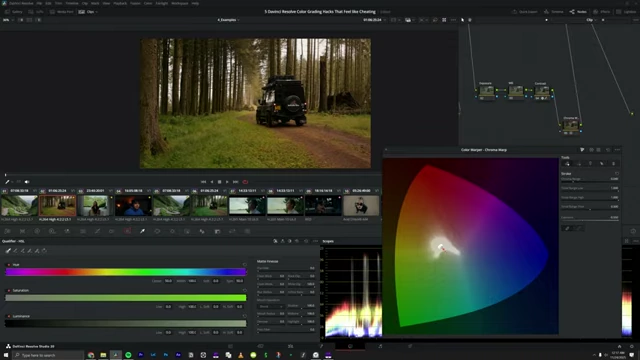The image size is (640, 360).
Task: Open the node graph Clip mode dropdown
Action: (591, 20)
